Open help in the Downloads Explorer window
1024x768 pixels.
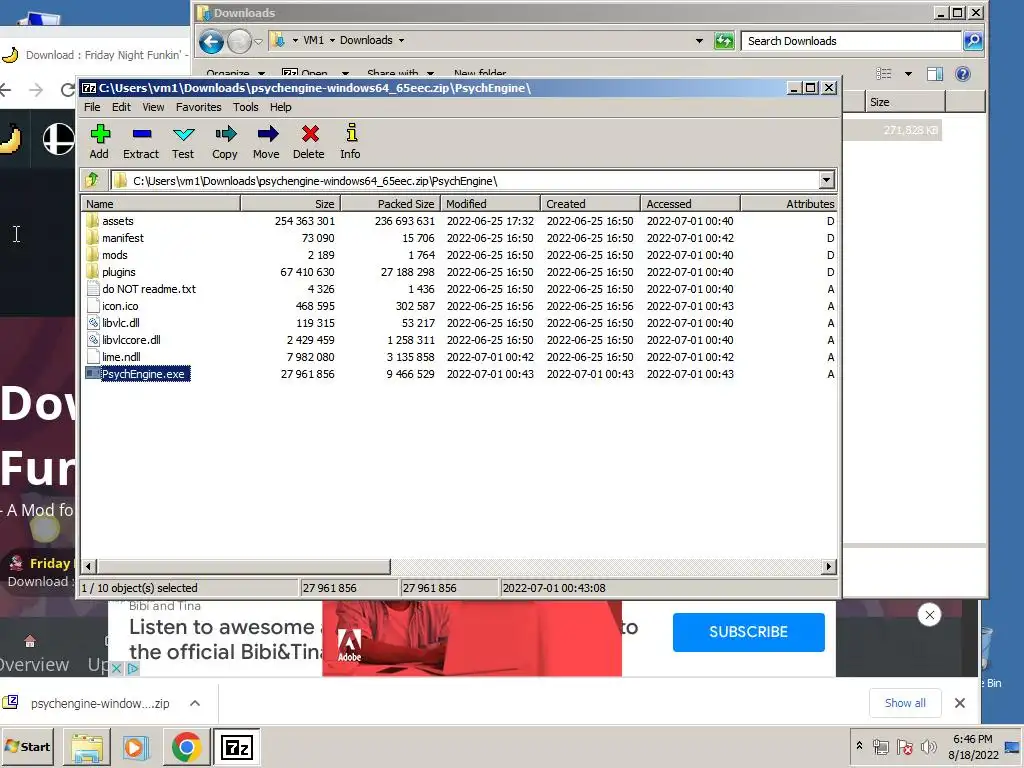tap(963, 74)
